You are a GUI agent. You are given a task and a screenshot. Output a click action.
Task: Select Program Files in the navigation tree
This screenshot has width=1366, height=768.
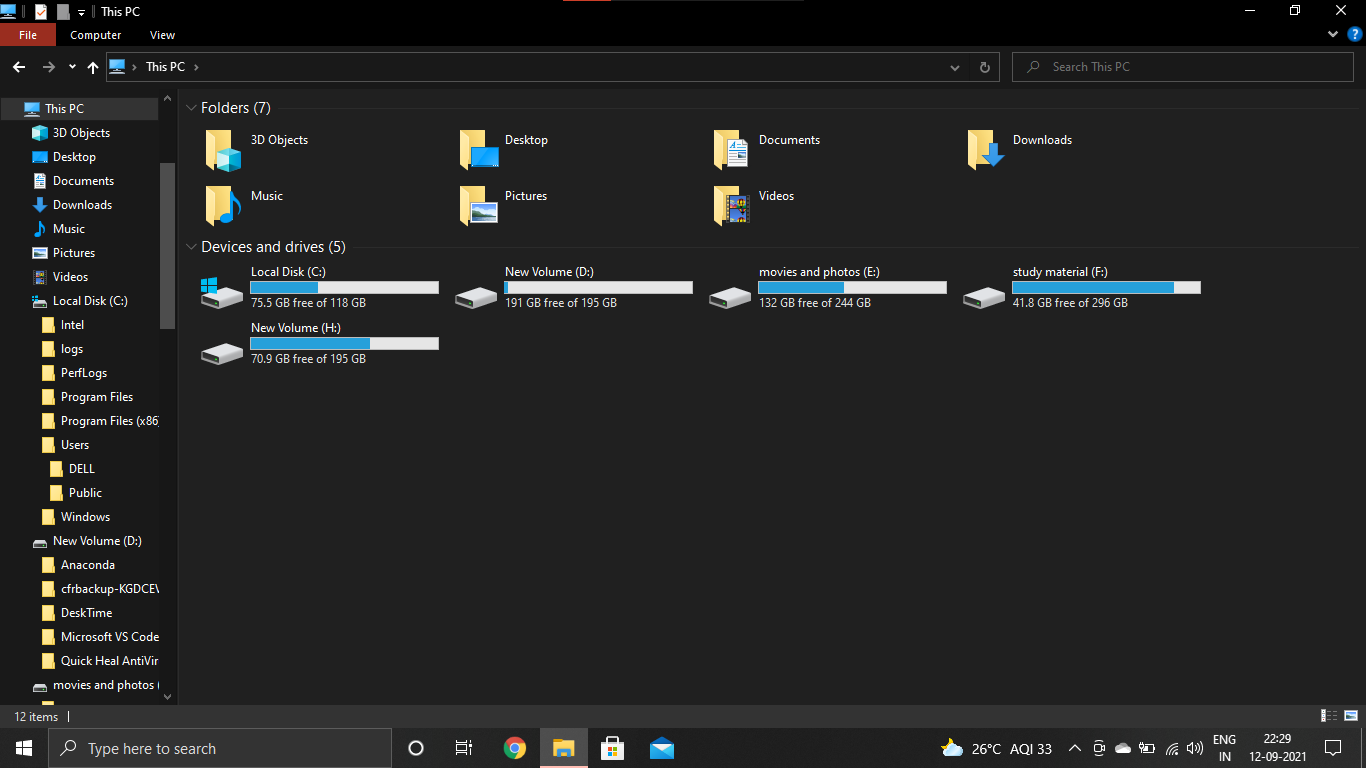[x=96, y=397]
